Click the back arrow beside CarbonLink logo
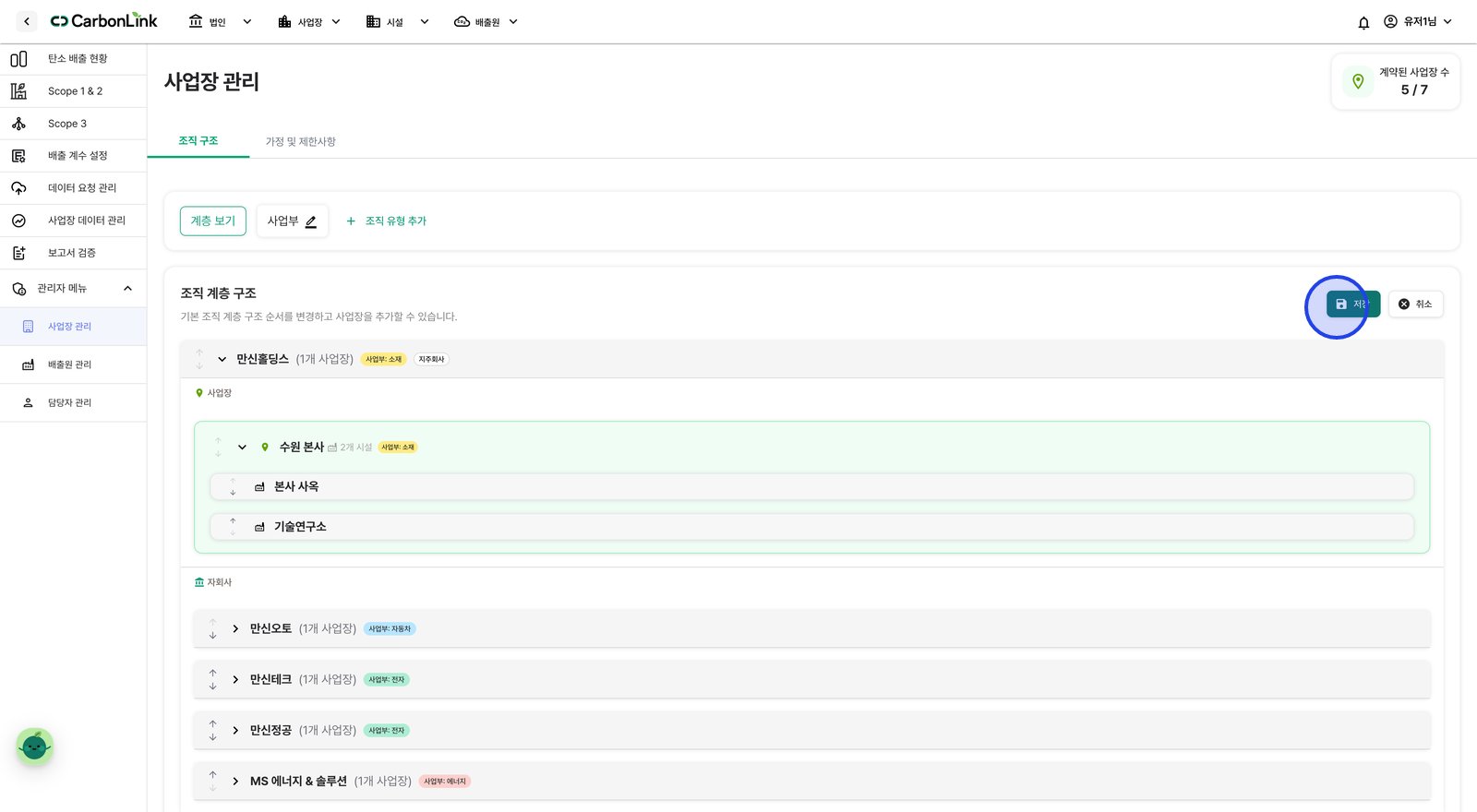Screen dimensions: 1477x812 coord(27,21)
